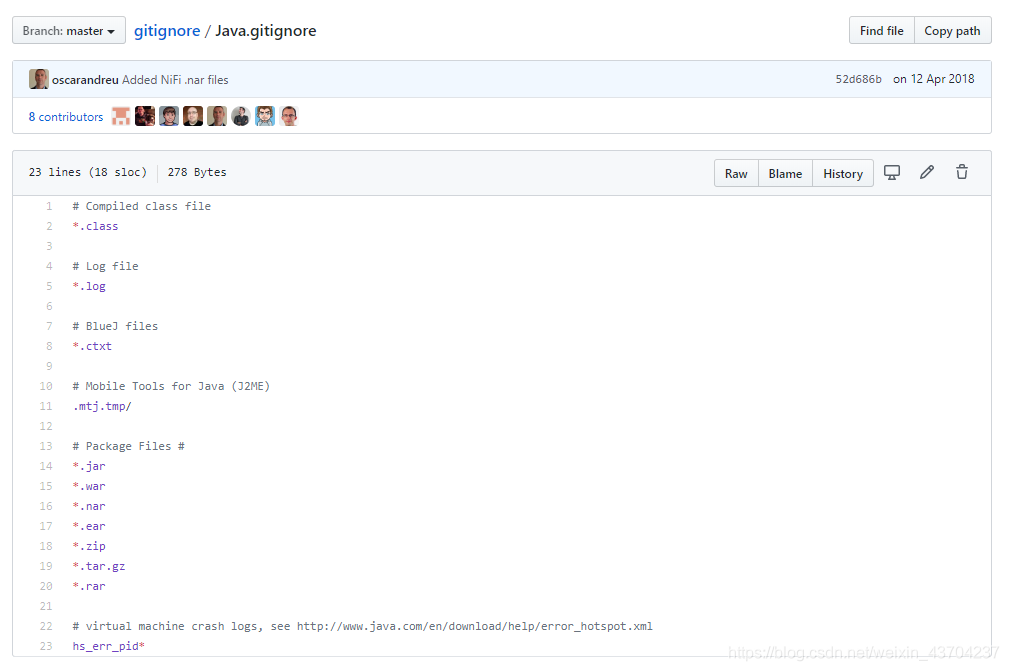This screenshot has width=1009, height=671.
Task: Click the Blame button
Action: pyautogui.click(x=785, y=173)
